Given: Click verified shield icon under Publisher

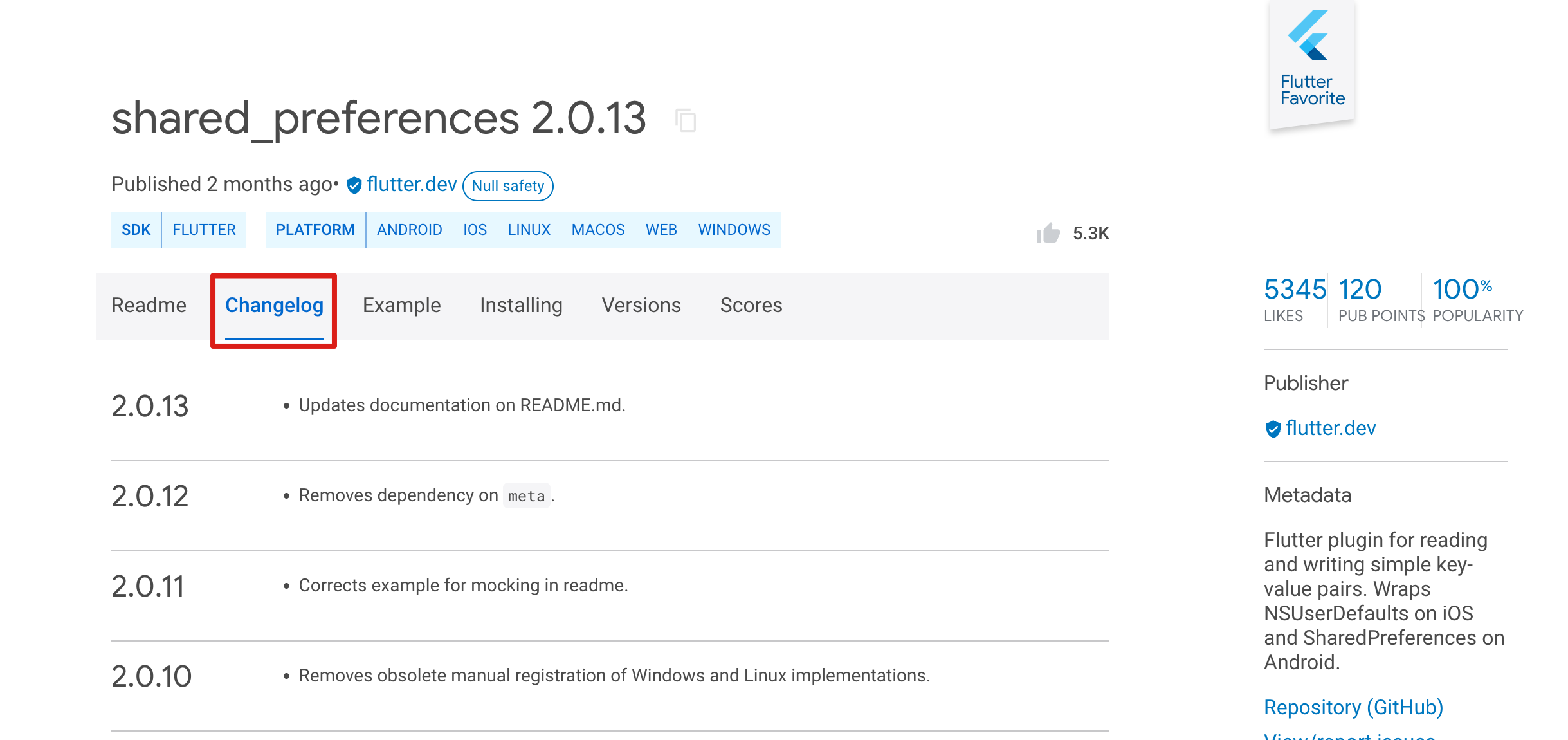Looking at the screenshot, I should click(x=1273, y=429).
